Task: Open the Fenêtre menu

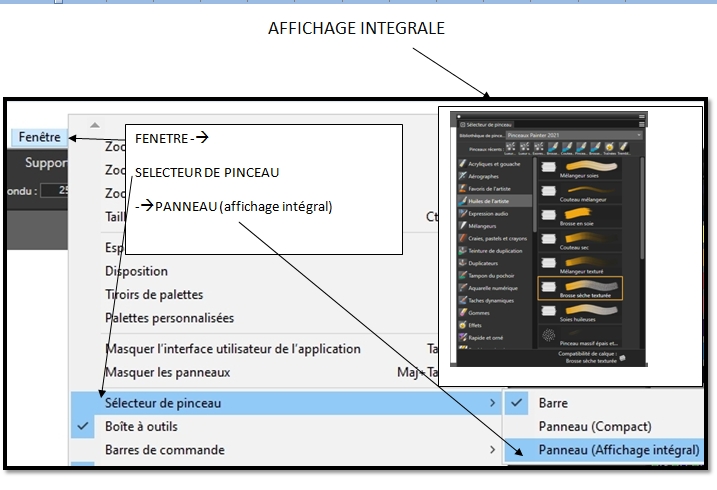Action: coord(39,137)
